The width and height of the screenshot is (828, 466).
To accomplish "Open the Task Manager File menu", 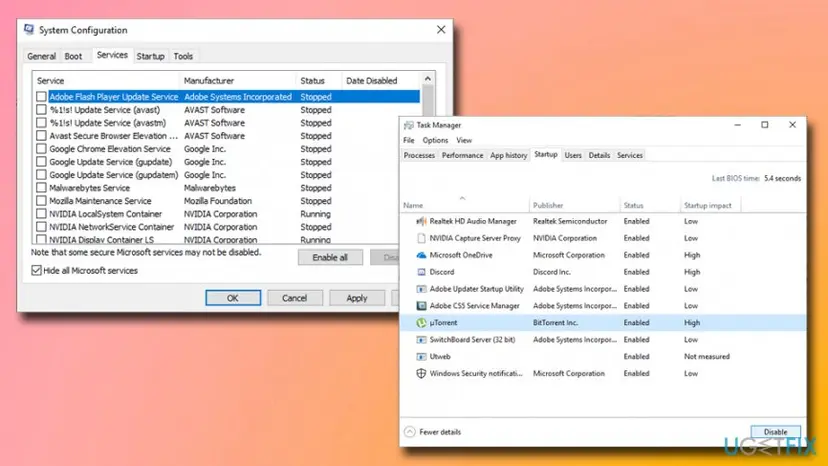I will click(x=409, y=141).
